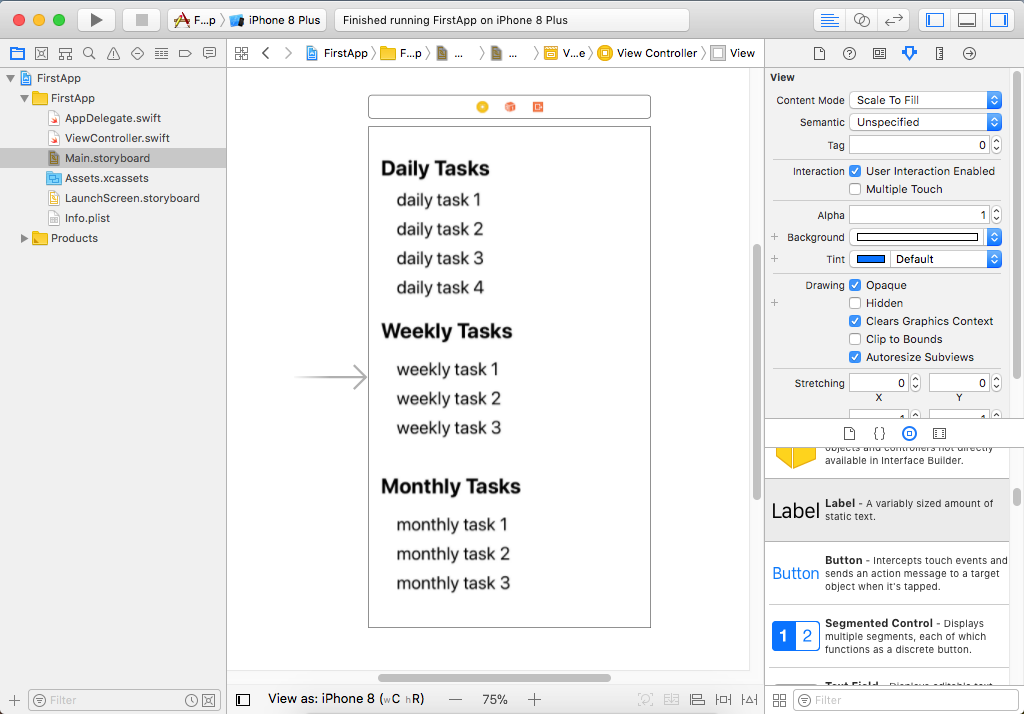
Task: Show the Assistant editor
Action: (861, 20)
